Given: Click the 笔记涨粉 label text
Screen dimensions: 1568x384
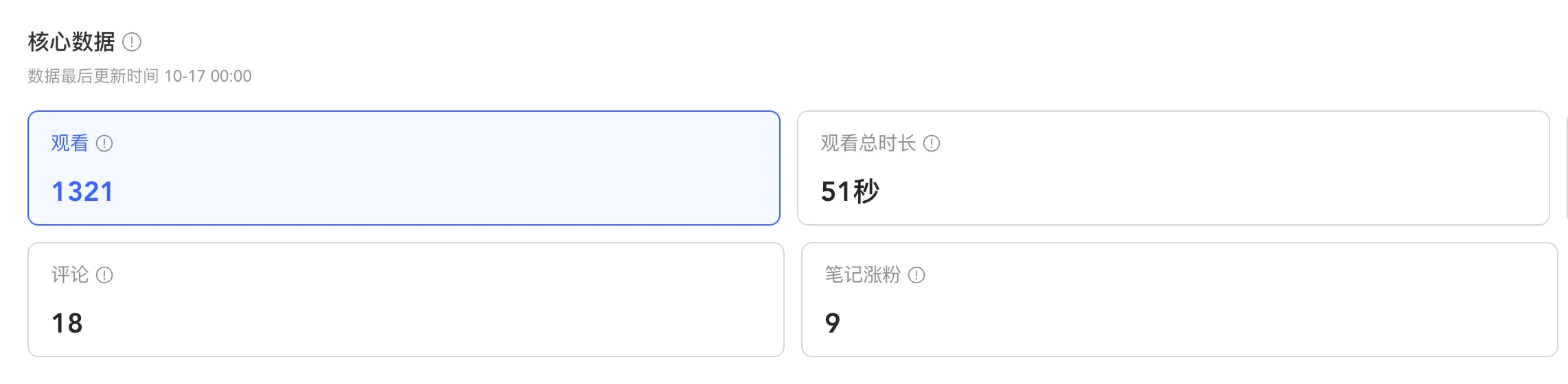Looking at the screenshot, I should tap(863, 275).
